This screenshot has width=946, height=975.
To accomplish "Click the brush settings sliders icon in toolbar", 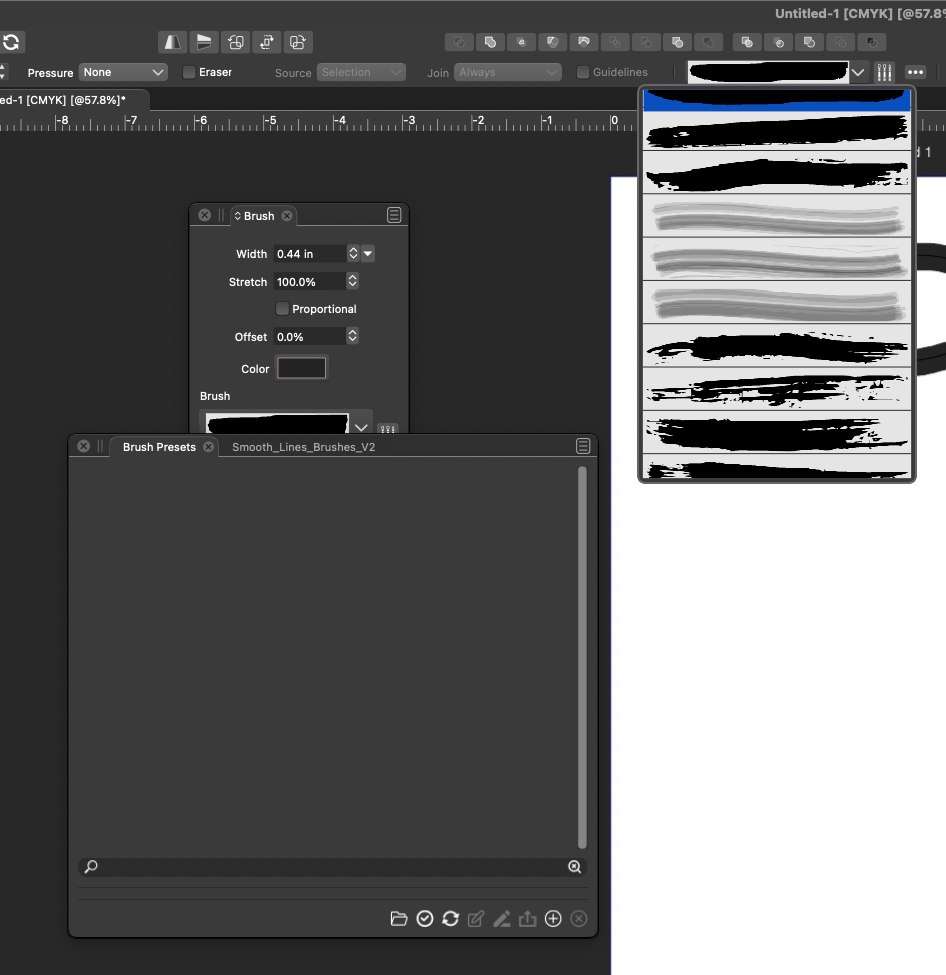I will point(884,72).
